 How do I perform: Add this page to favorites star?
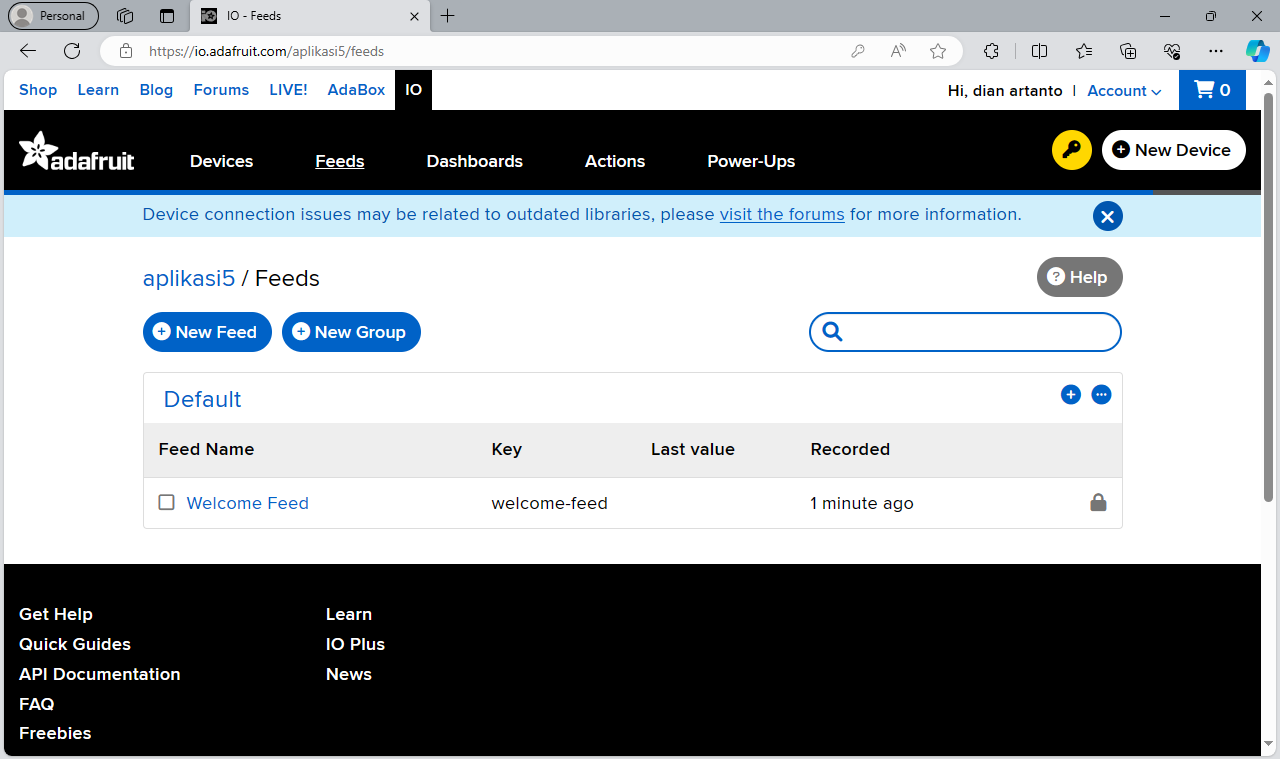(x=937, y=51)
